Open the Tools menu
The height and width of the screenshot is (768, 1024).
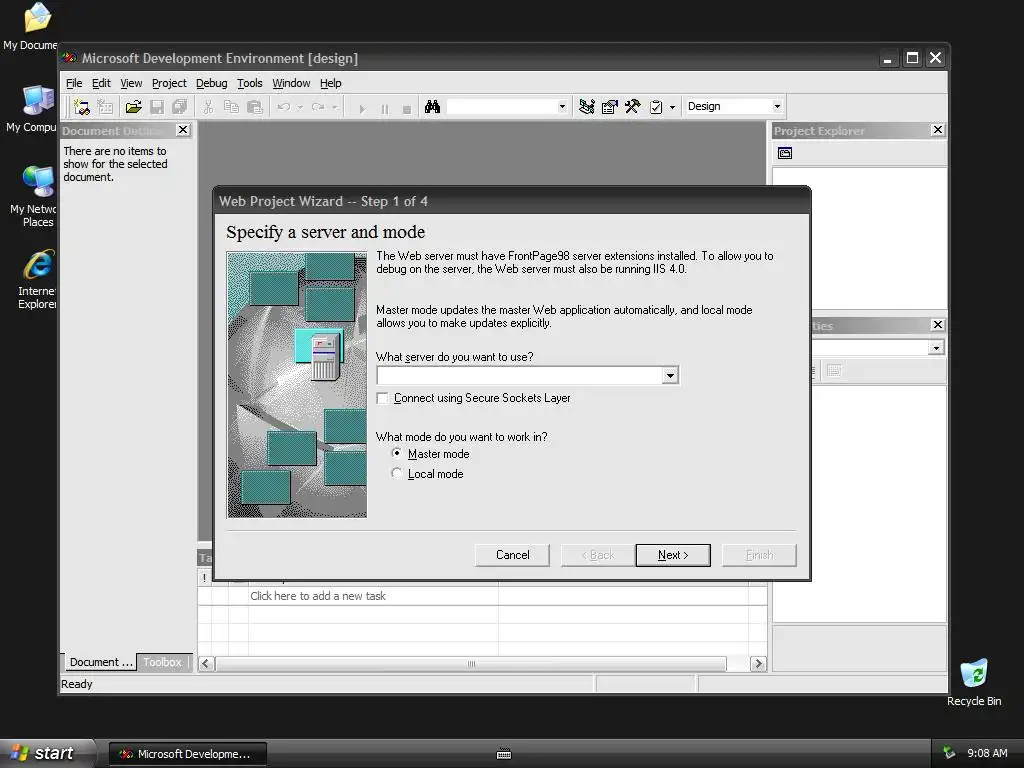point(249,83)
